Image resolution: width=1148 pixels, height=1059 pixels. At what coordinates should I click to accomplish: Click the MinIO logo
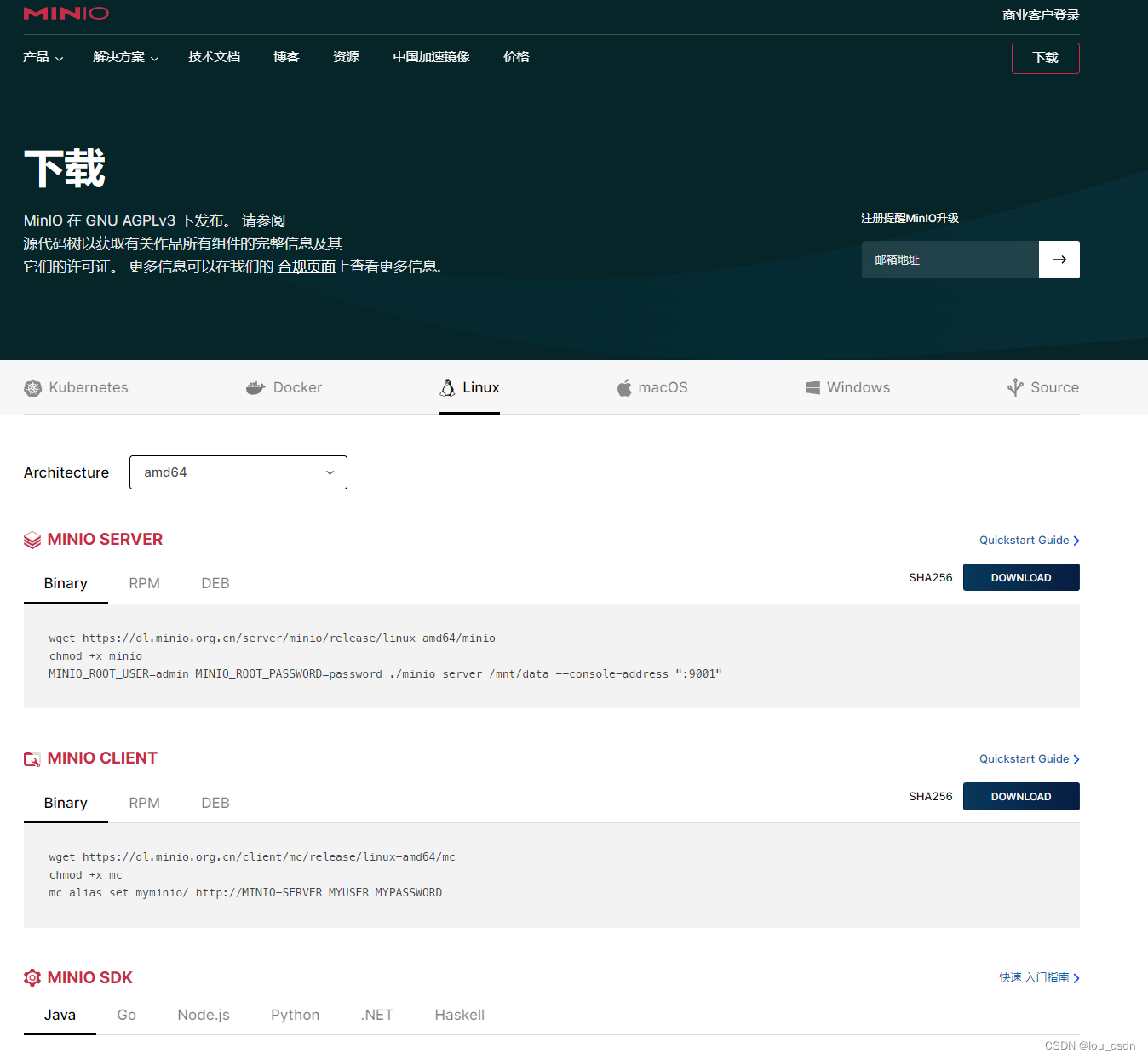click(x=66, y=14)
